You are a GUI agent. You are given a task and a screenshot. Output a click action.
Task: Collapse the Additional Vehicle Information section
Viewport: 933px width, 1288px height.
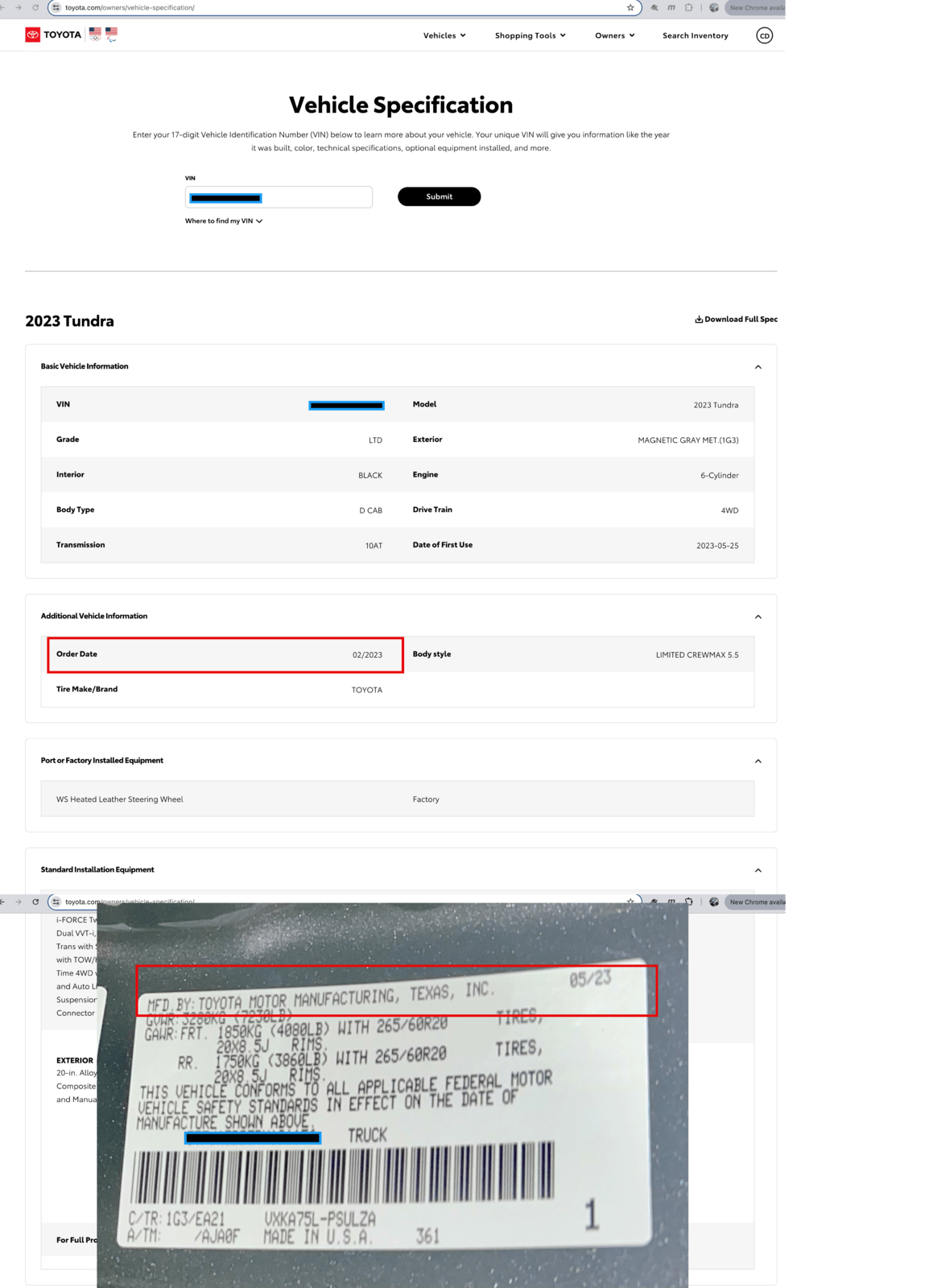click(758, 617)
